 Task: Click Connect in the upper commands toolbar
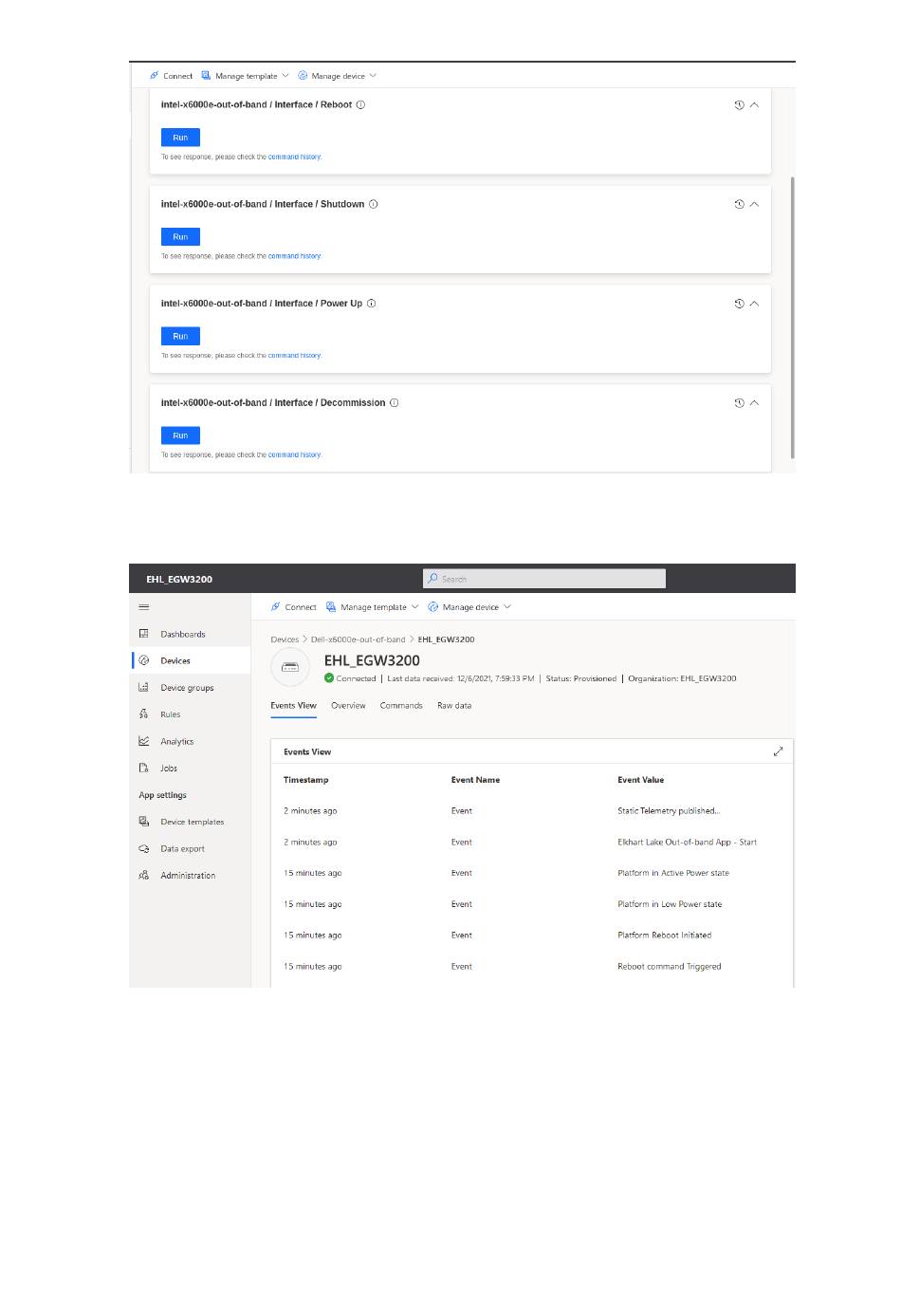tap(171, 76)
